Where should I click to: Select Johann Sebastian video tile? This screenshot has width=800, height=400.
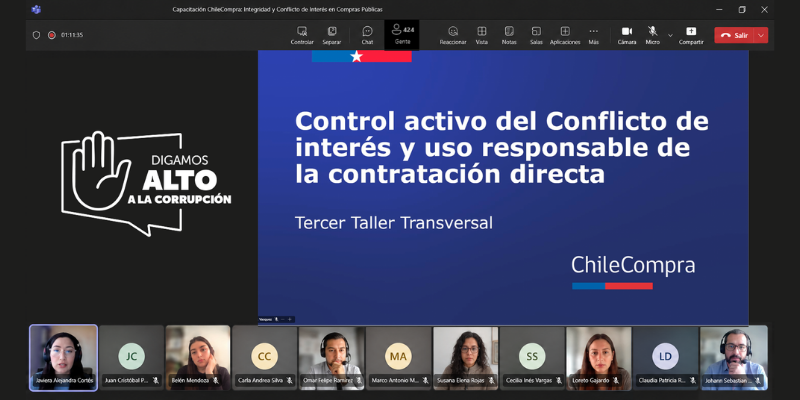tap(734, 358)
